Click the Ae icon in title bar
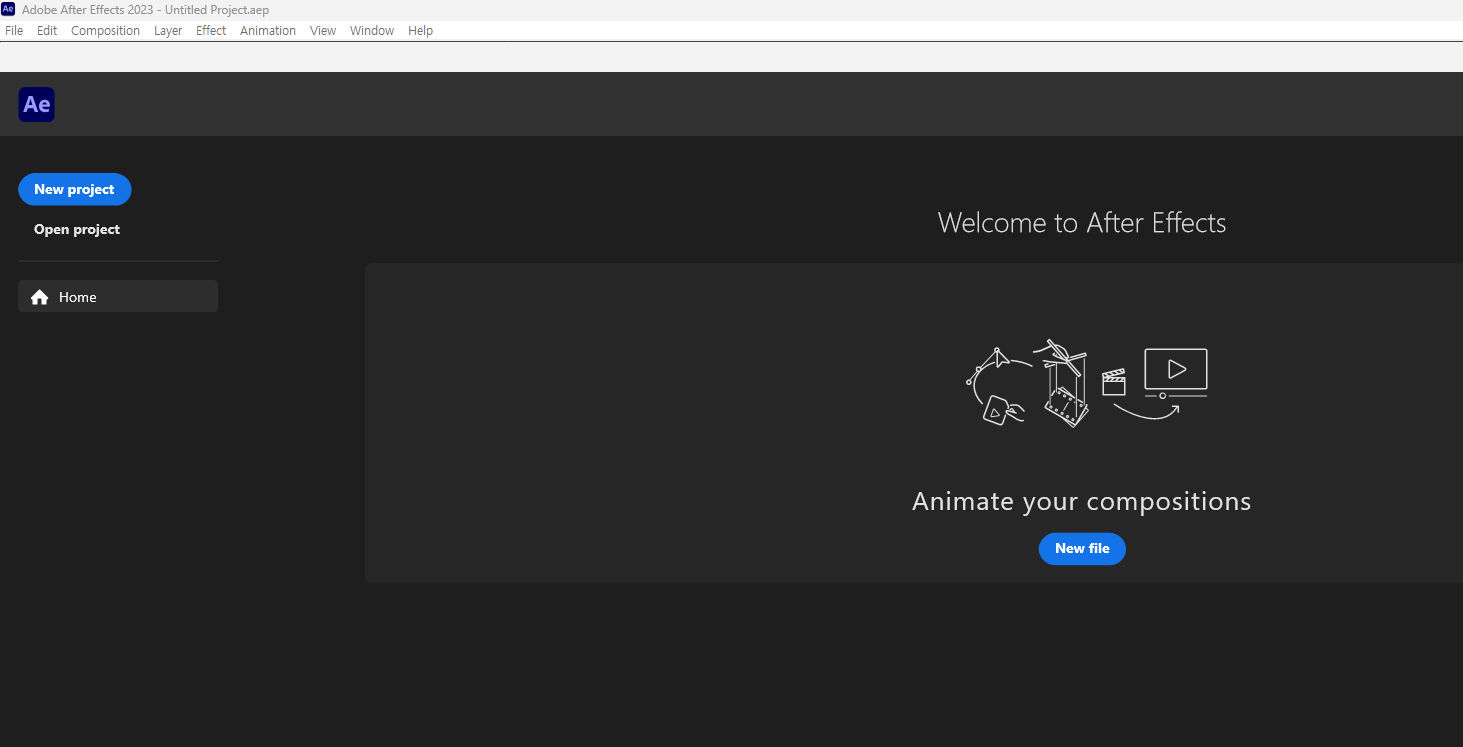Image resolution: width=1463 pixels, height=747 pixels. coord(8,9)
